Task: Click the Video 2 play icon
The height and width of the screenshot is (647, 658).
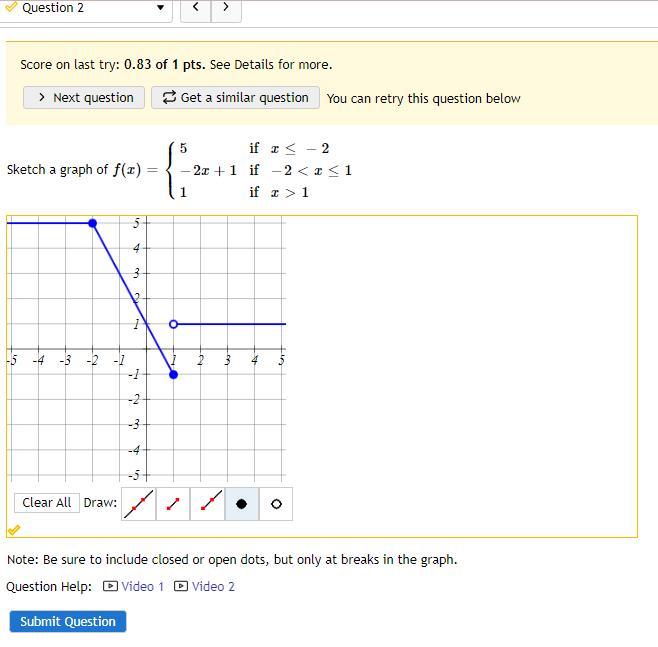Action: pyautogui.click(x=181, y=586)
